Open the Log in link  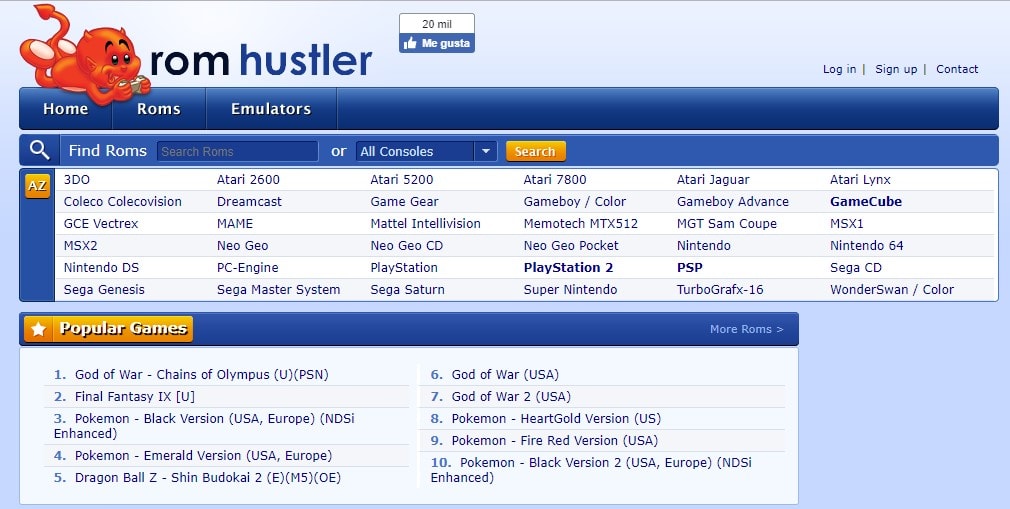coord(839,69)
